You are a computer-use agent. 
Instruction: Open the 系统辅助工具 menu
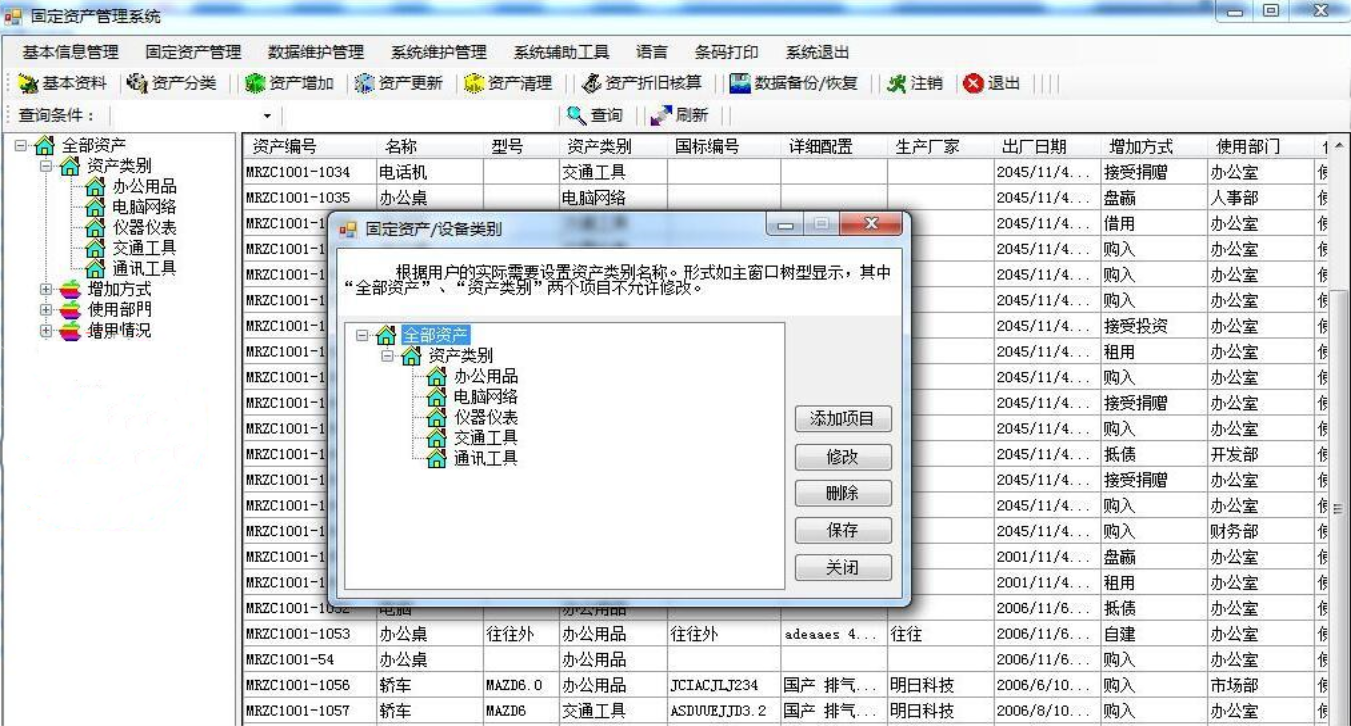(561, 52)
